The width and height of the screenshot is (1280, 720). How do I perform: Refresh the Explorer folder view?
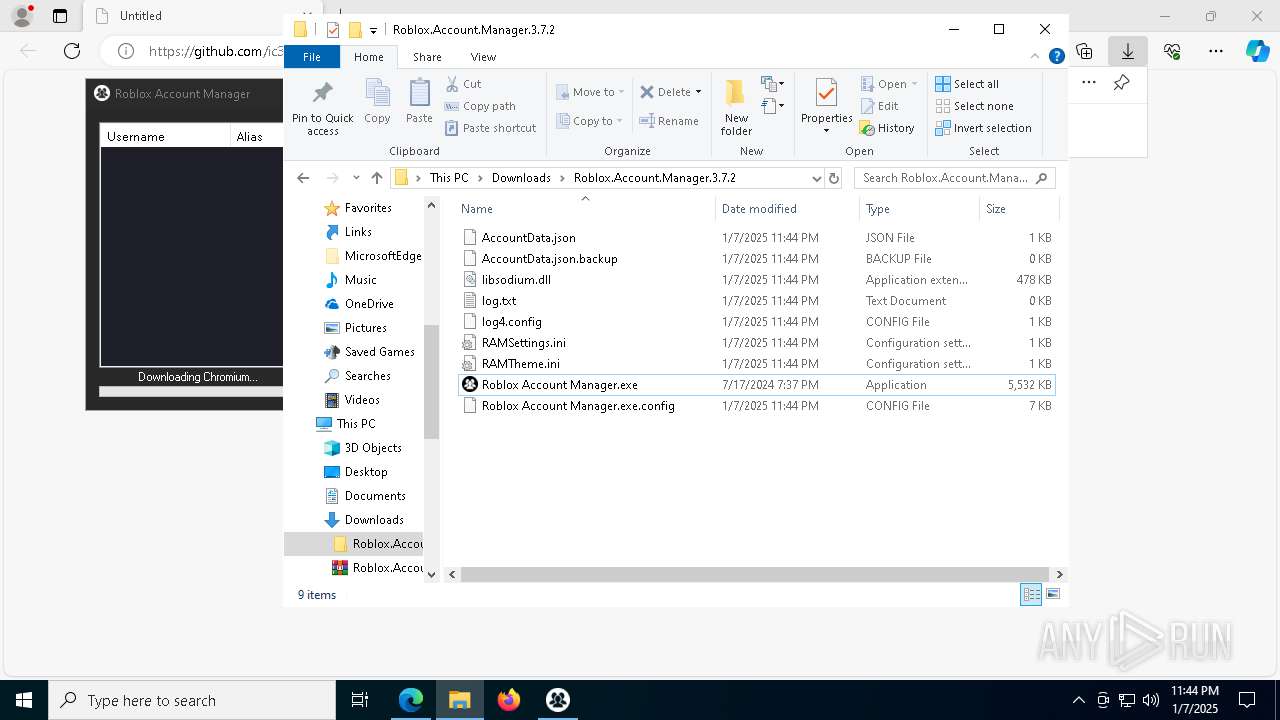(x=834, y=178)
